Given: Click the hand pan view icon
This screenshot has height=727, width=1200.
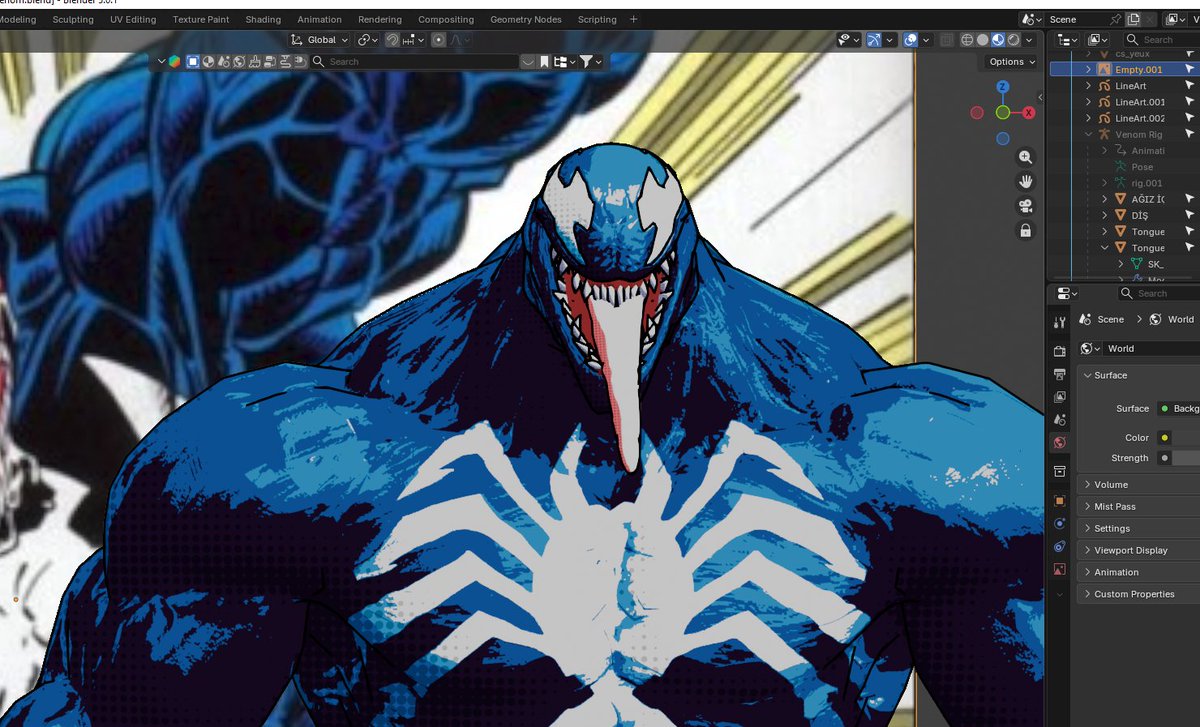Looking at the screenshot, I should 1025,181.
